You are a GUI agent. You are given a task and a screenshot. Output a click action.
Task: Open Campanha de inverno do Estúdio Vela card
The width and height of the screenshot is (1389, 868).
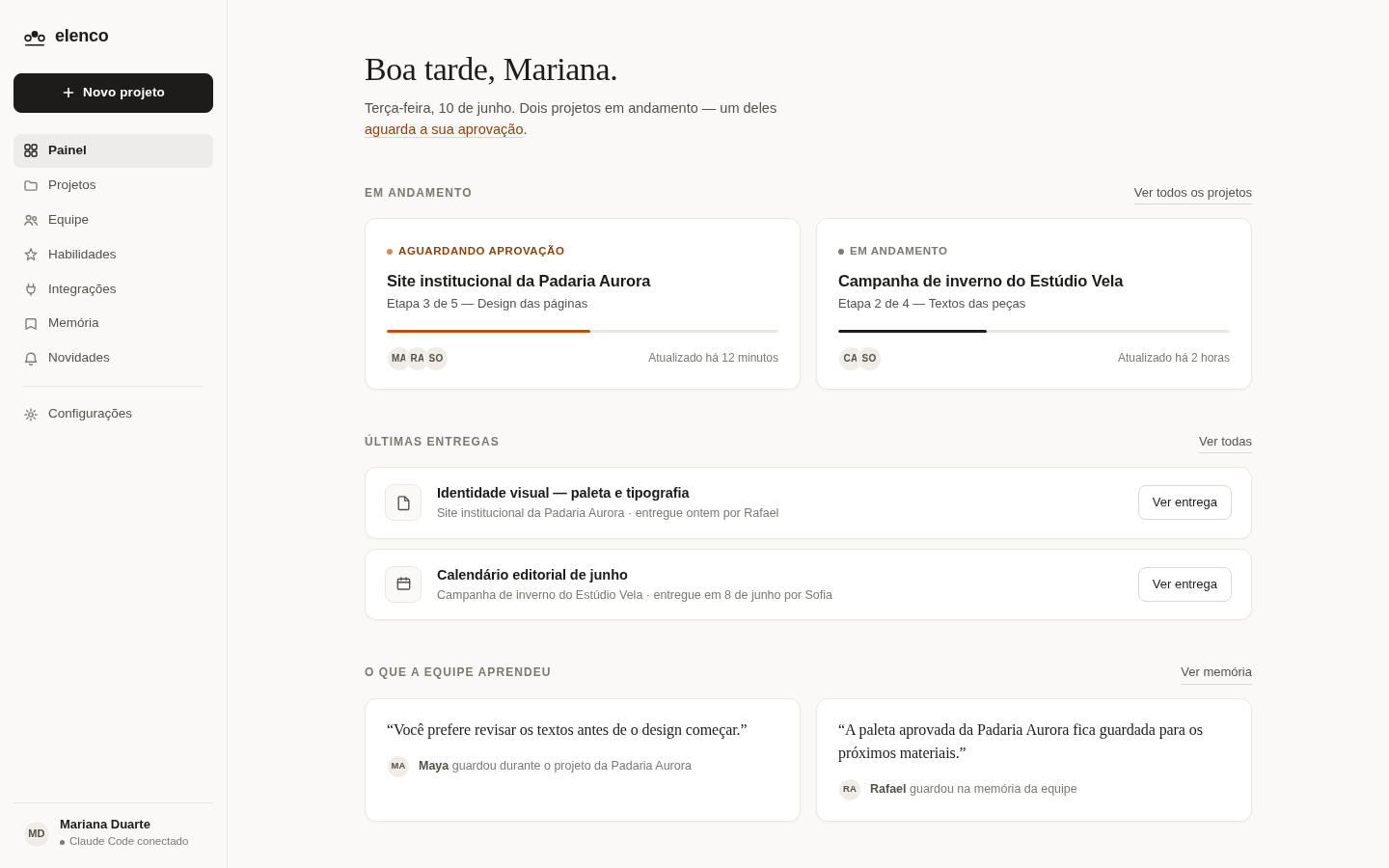[x=1034, y=304]
